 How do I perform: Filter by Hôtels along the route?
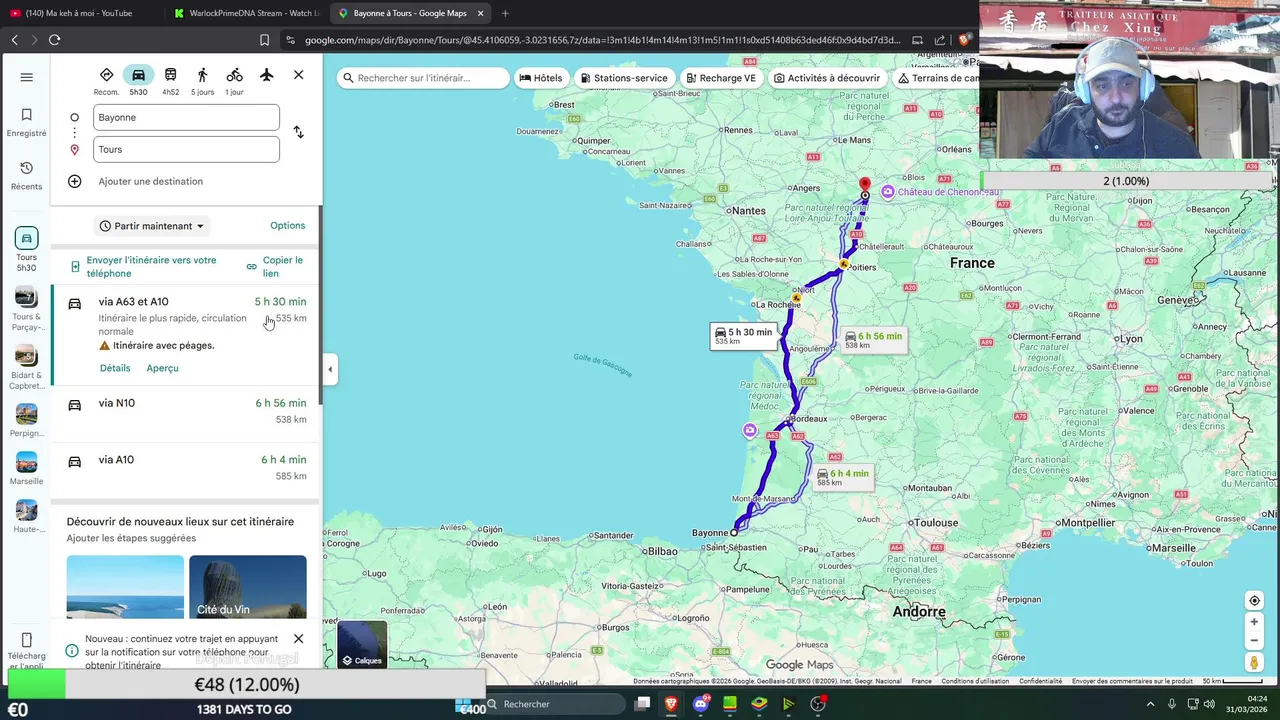tap(541, 78)
